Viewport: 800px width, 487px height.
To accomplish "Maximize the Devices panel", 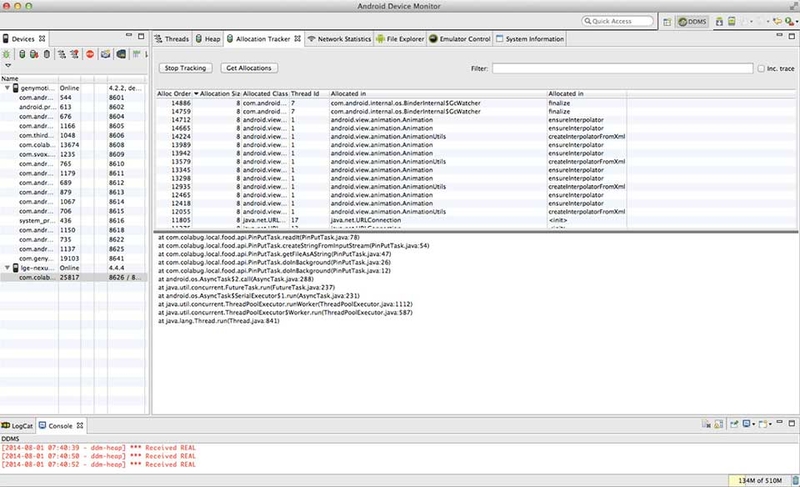I will 141,36.
